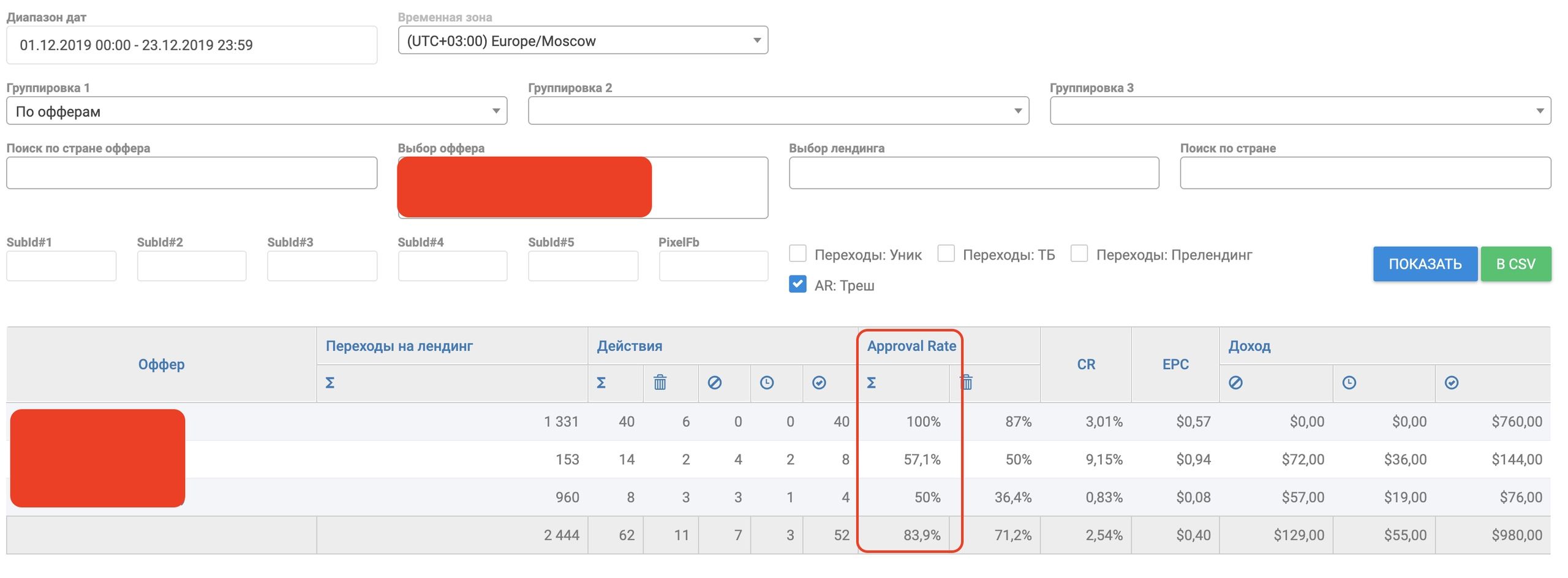Sort table by Оффер column header
The image size is (1568, 578).
point(161,364)
